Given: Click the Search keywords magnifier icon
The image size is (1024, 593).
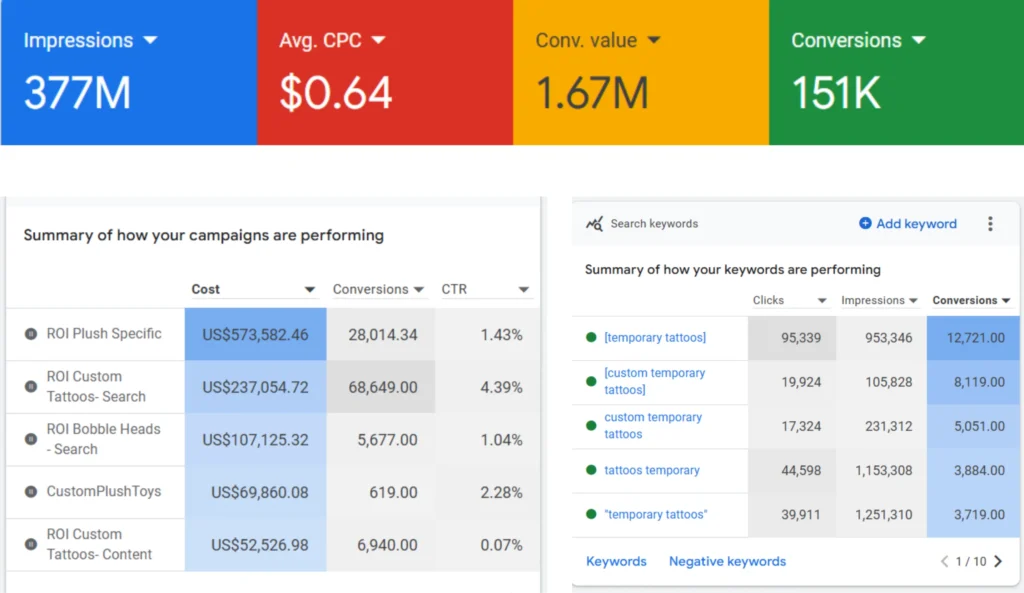Looking at the screenshot, I should [x=594, y=224].
